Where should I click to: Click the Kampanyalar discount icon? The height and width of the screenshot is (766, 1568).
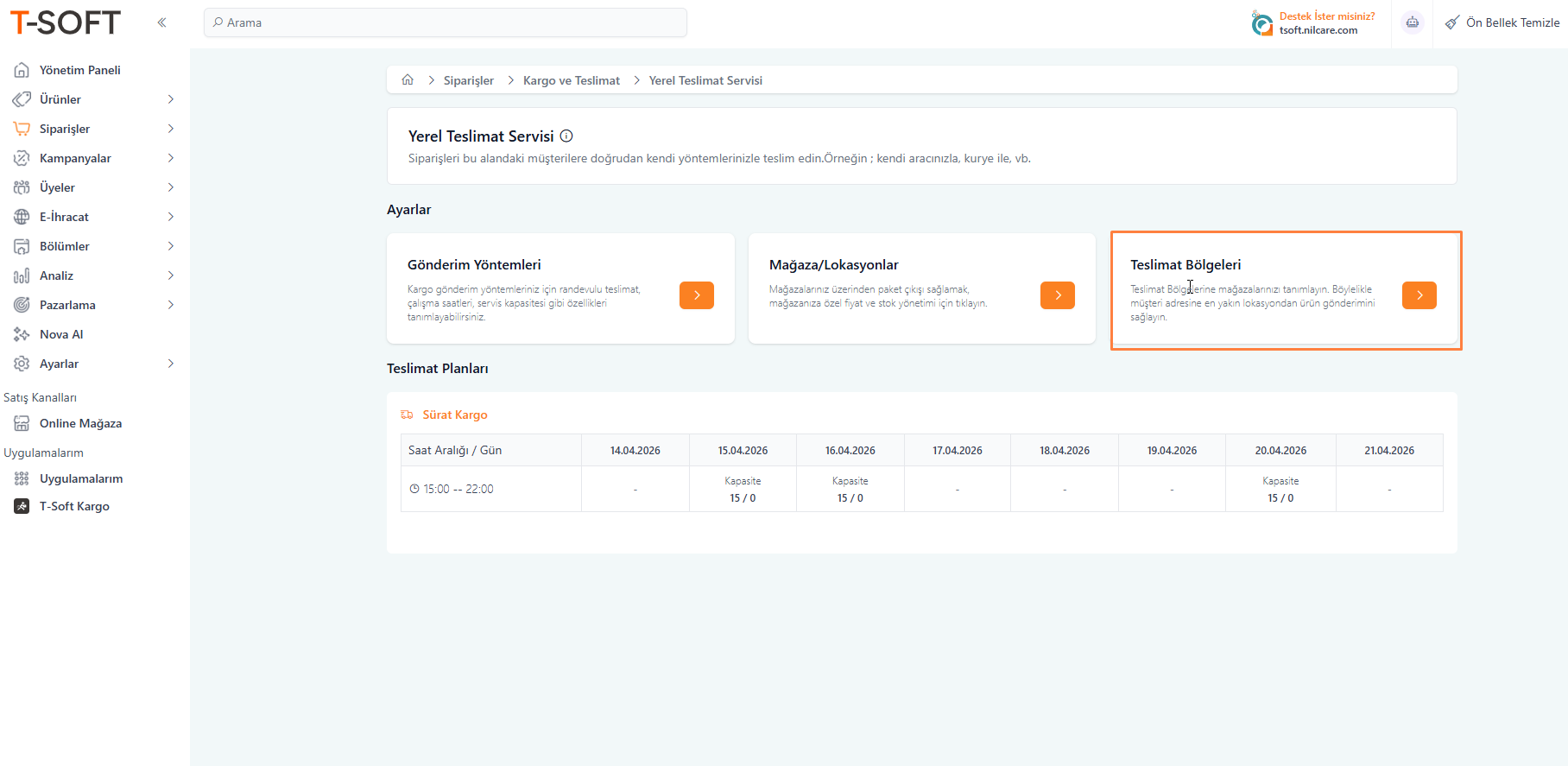[x=22, y=158]
